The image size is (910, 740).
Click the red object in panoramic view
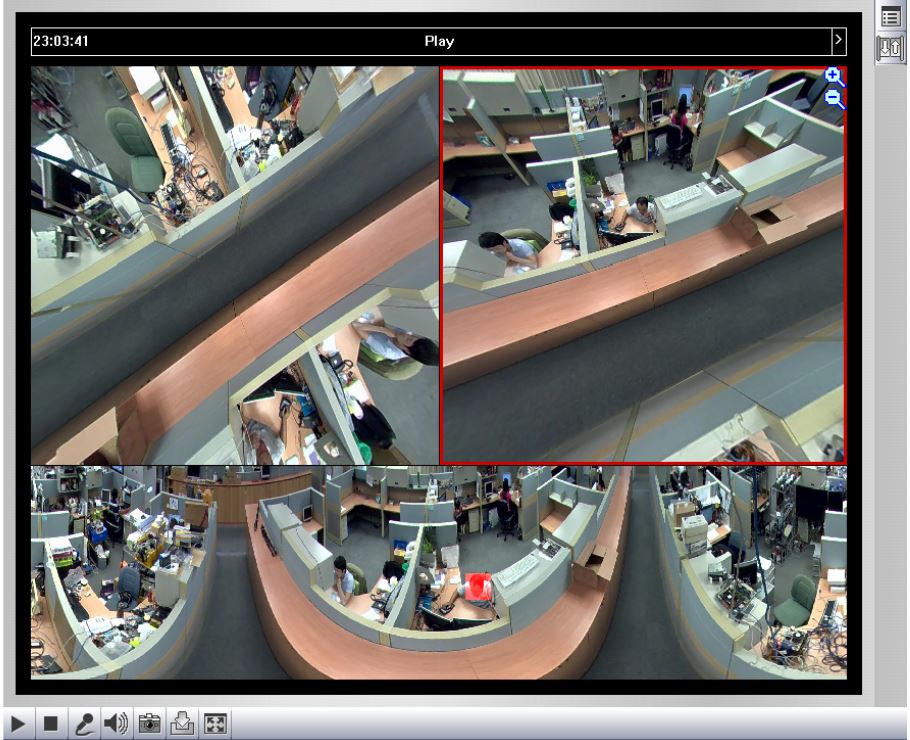click(478, 586)
